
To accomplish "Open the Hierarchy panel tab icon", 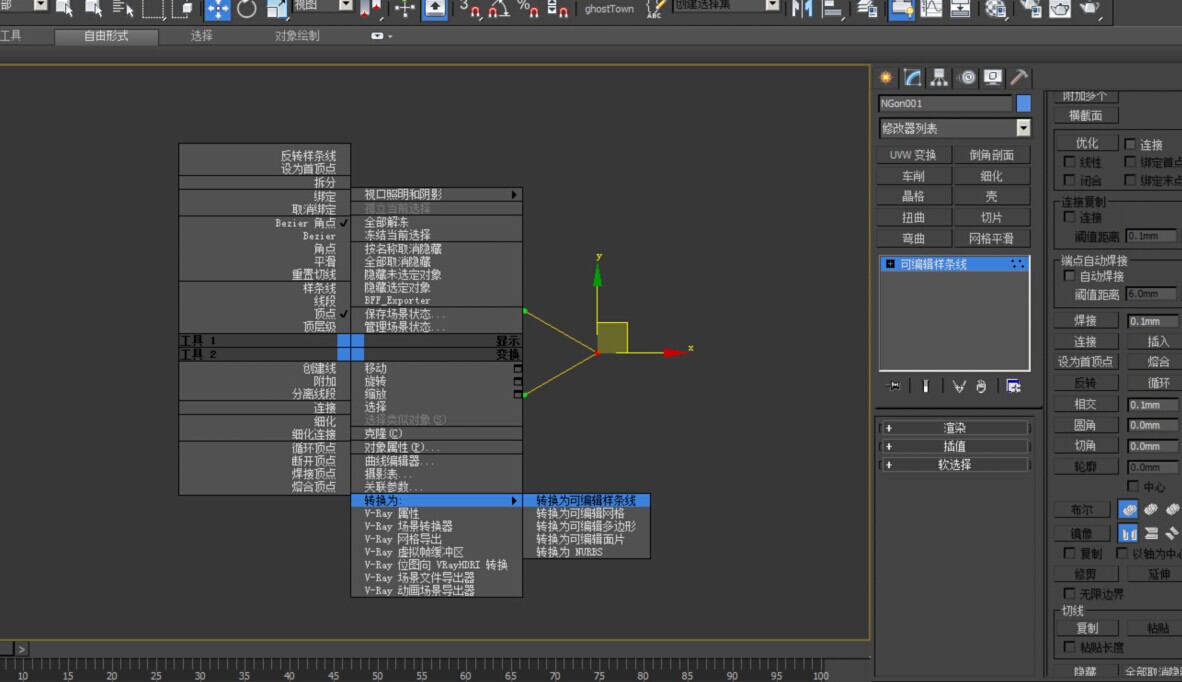I will pos(939,78).
